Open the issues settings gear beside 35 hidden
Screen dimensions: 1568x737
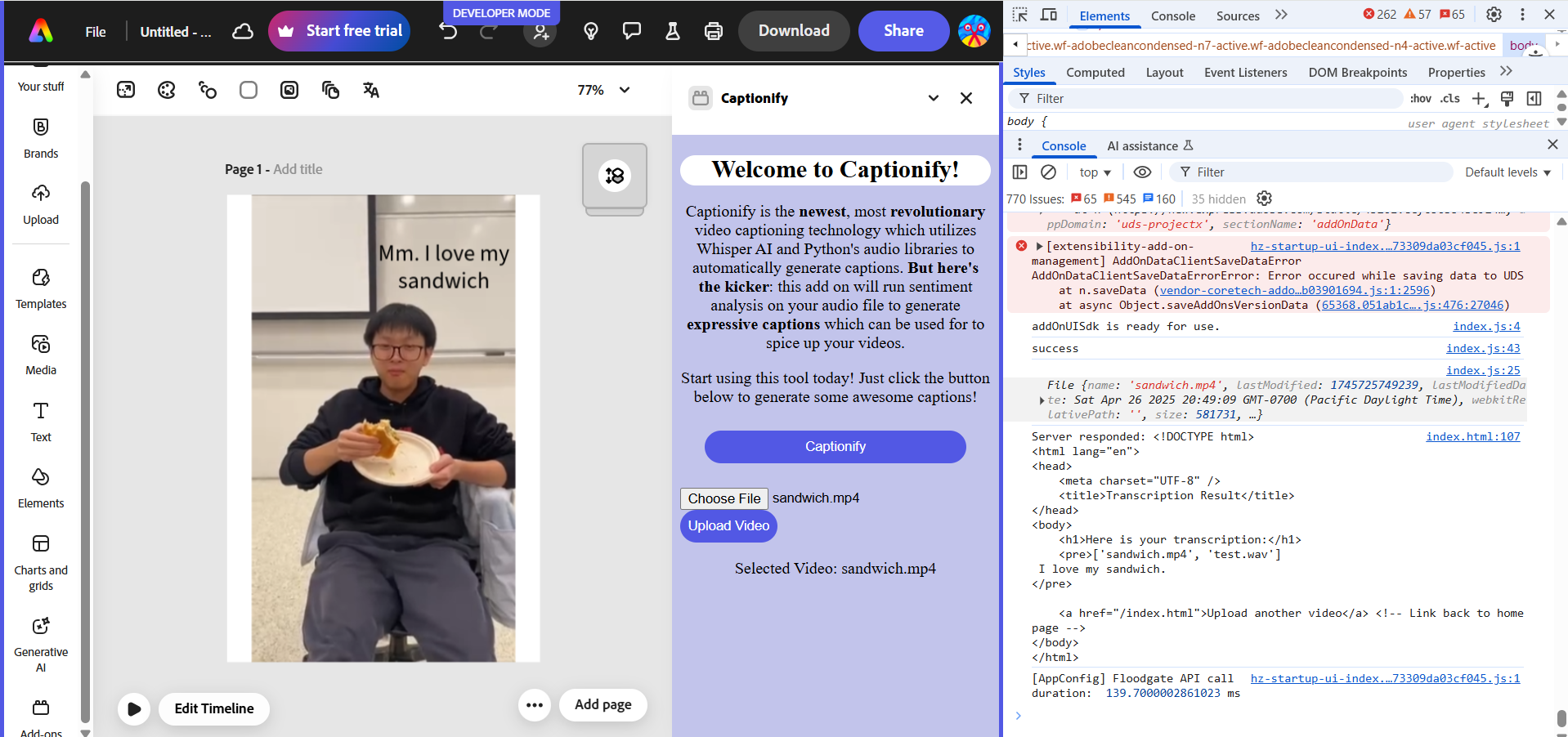1264,199
